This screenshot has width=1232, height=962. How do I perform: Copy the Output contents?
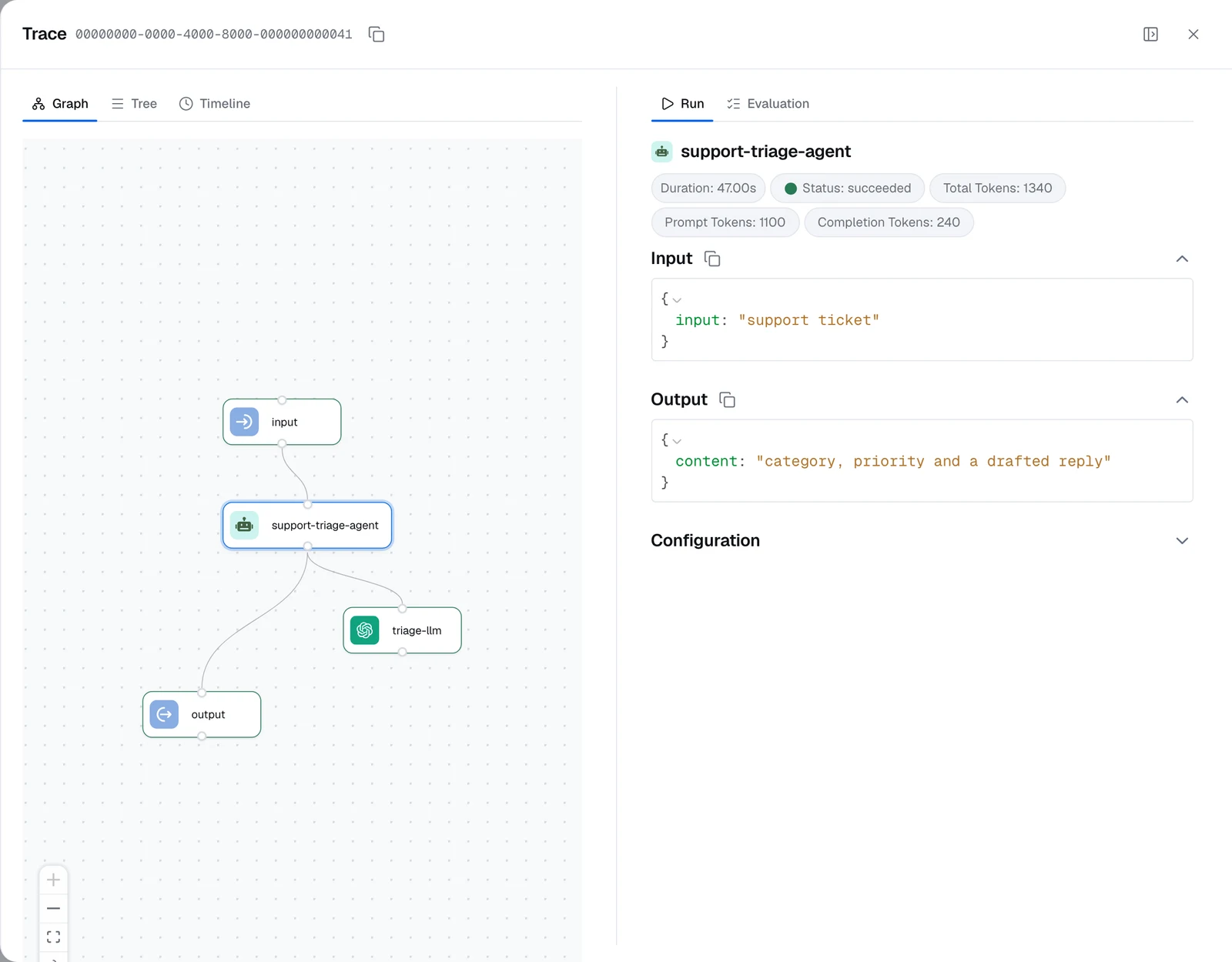pyautogui.click(x=727, y=399)
